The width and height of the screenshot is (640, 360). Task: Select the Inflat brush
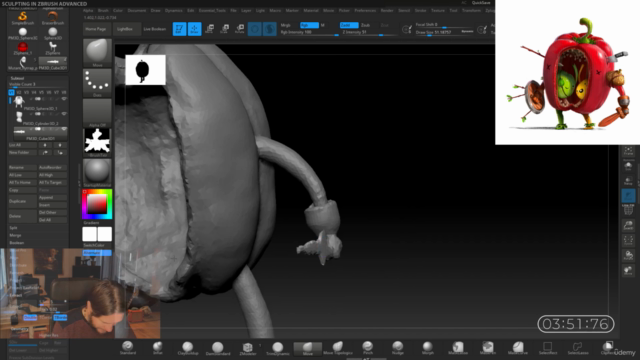click(158, 348)
